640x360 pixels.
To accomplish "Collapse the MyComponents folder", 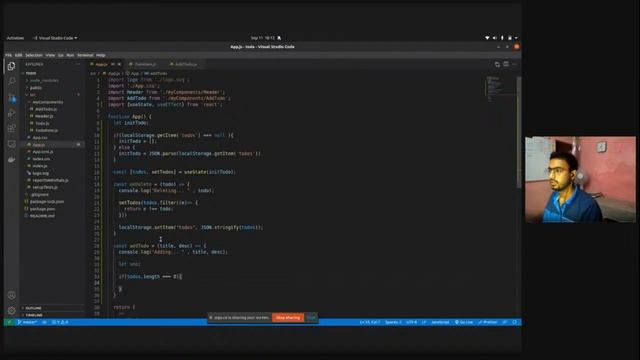I will tap(47, 102).
